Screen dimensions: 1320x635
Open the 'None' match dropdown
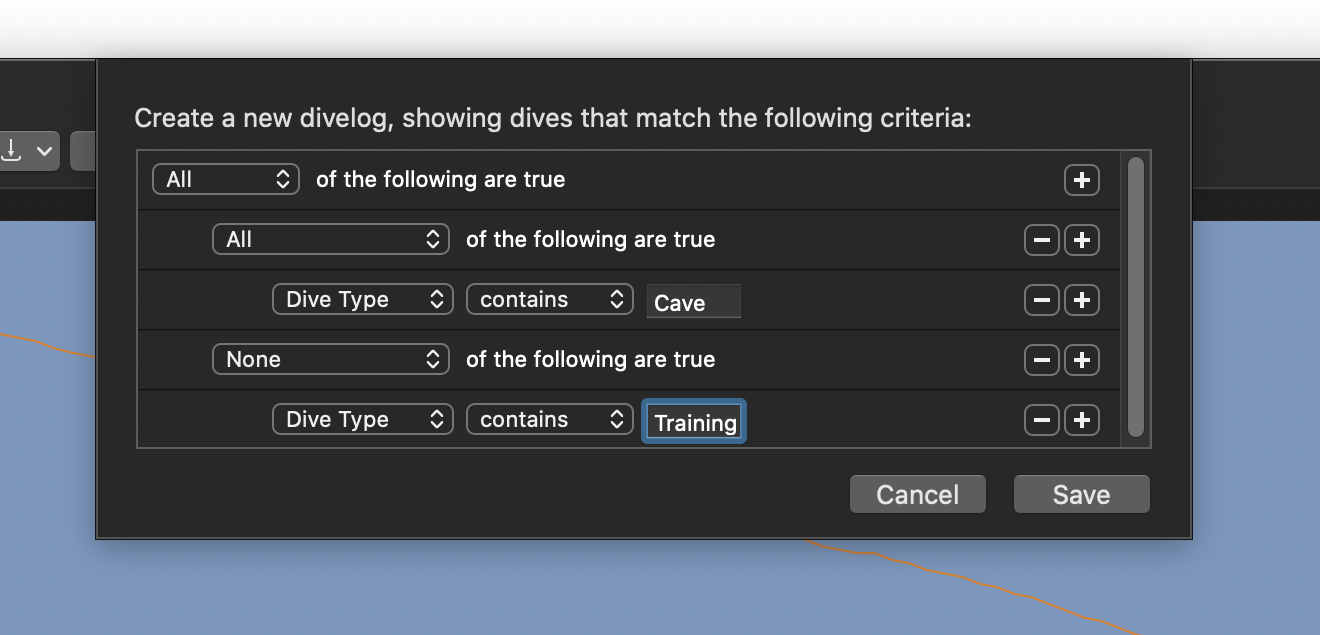click(x=331, y=360)
